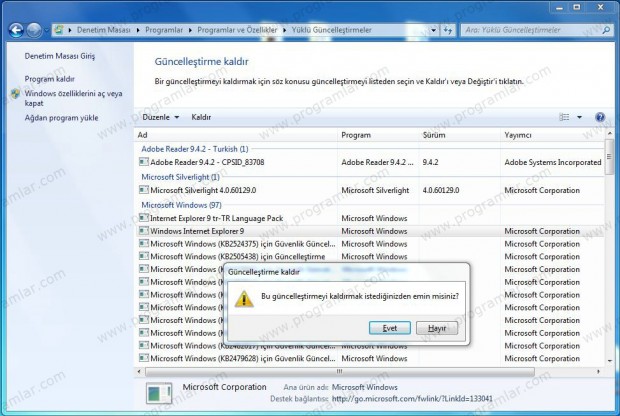
Task: Open the Düzenle toolbar menu
Action: point(161,117)
